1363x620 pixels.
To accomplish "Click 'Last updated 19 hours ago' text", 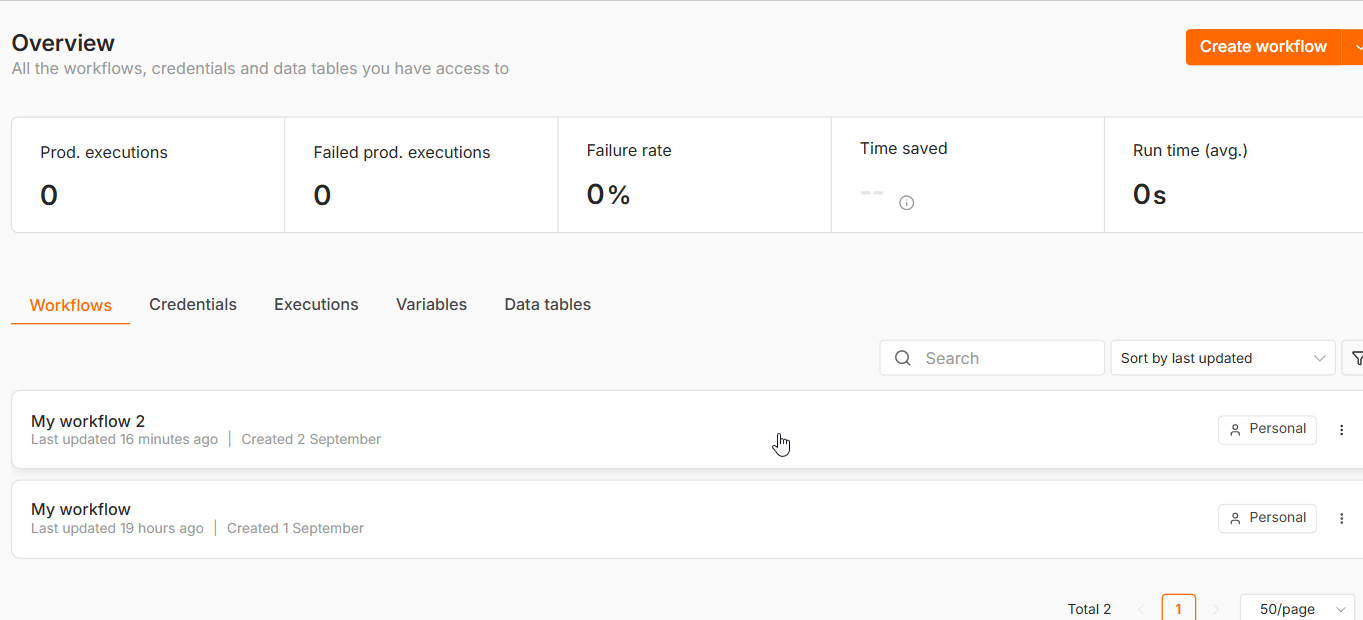I will pyautogui.click(x=117, y=528).
